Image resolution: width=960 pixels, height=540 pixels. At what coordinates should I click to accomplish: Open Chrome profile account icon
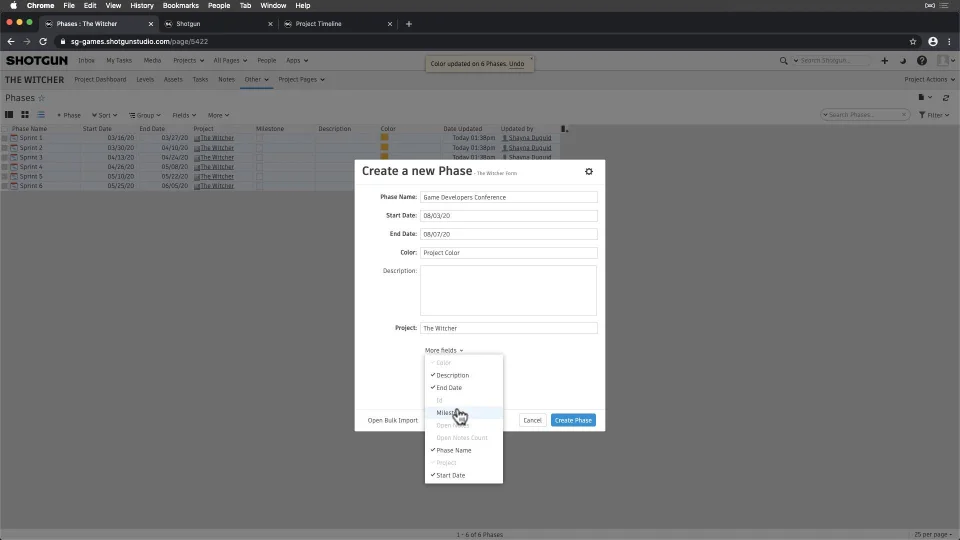pos(932,42)
